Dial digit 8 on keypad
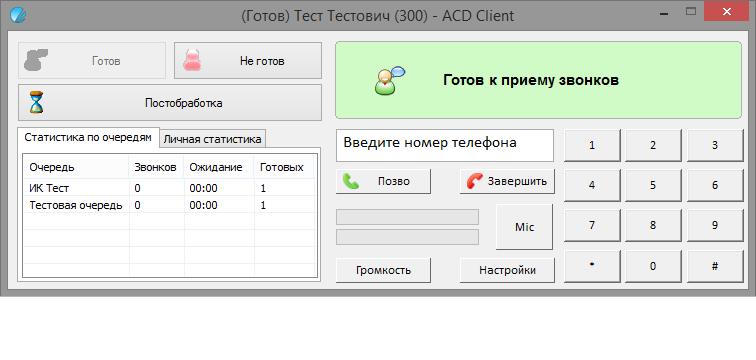 tap(653, 226)
